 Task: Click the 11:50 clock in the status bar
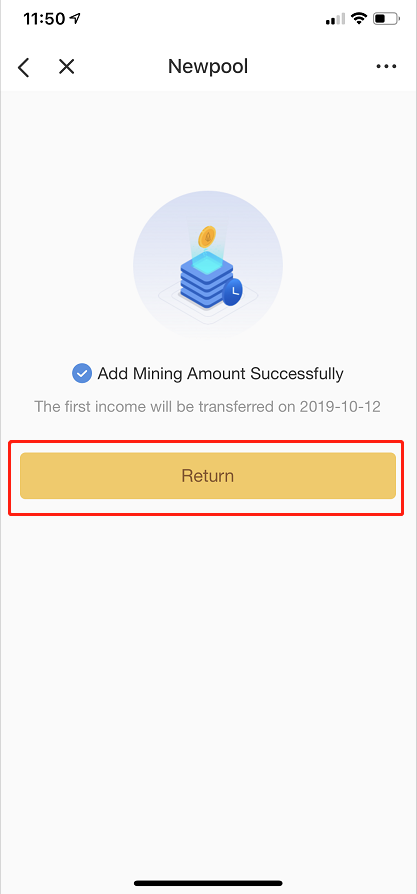(x=44, y=19)
